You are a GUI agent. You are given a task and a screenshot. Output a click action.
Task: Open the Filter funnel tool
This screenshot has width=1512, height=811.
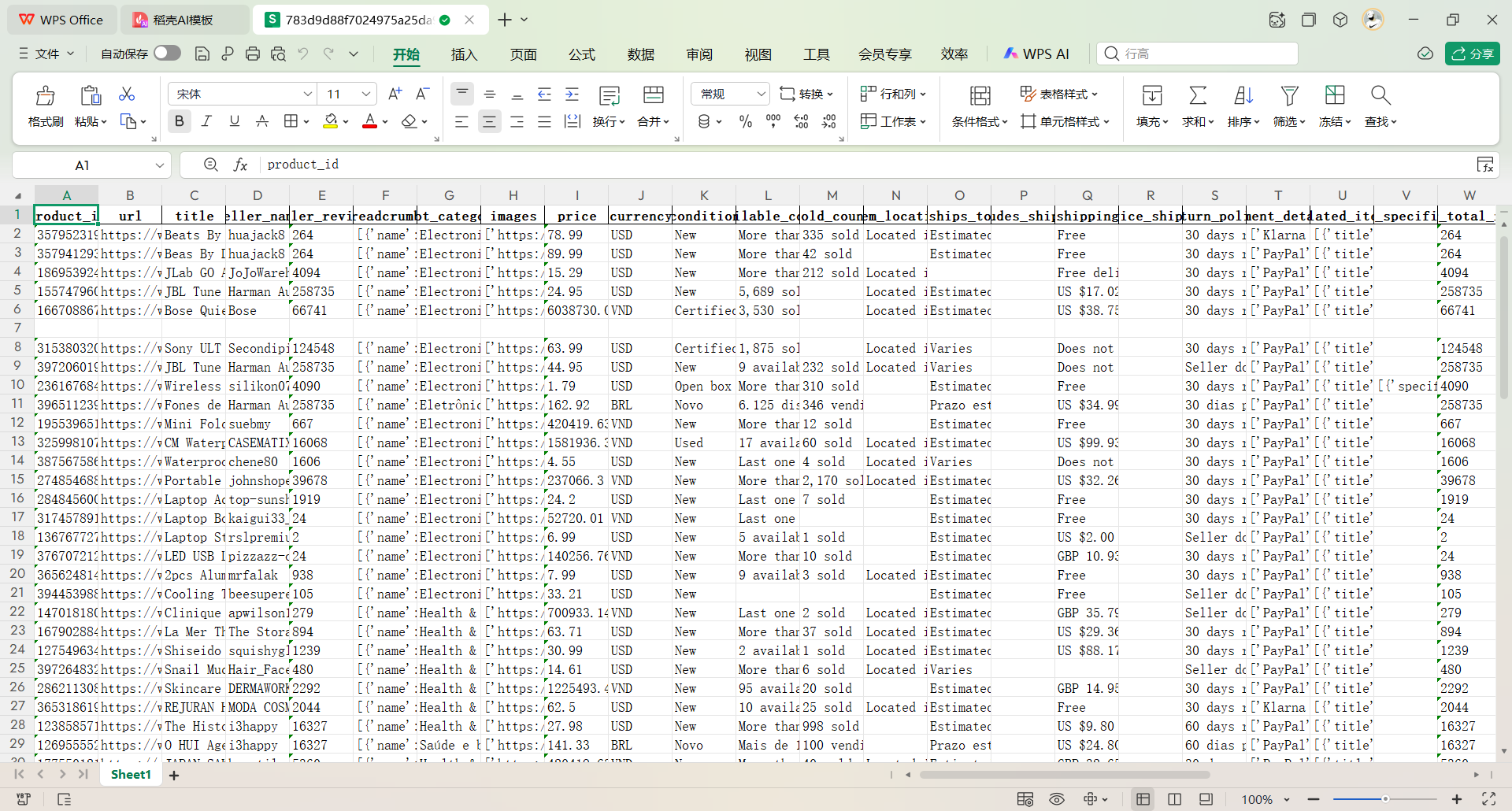(x=1288, y=96)
